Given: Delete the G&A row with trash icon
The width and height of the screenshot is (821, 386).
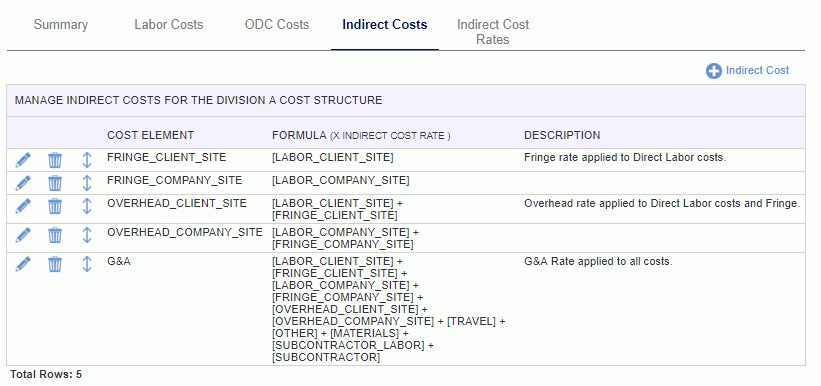Looking at the screenshot, I should 55,264.
